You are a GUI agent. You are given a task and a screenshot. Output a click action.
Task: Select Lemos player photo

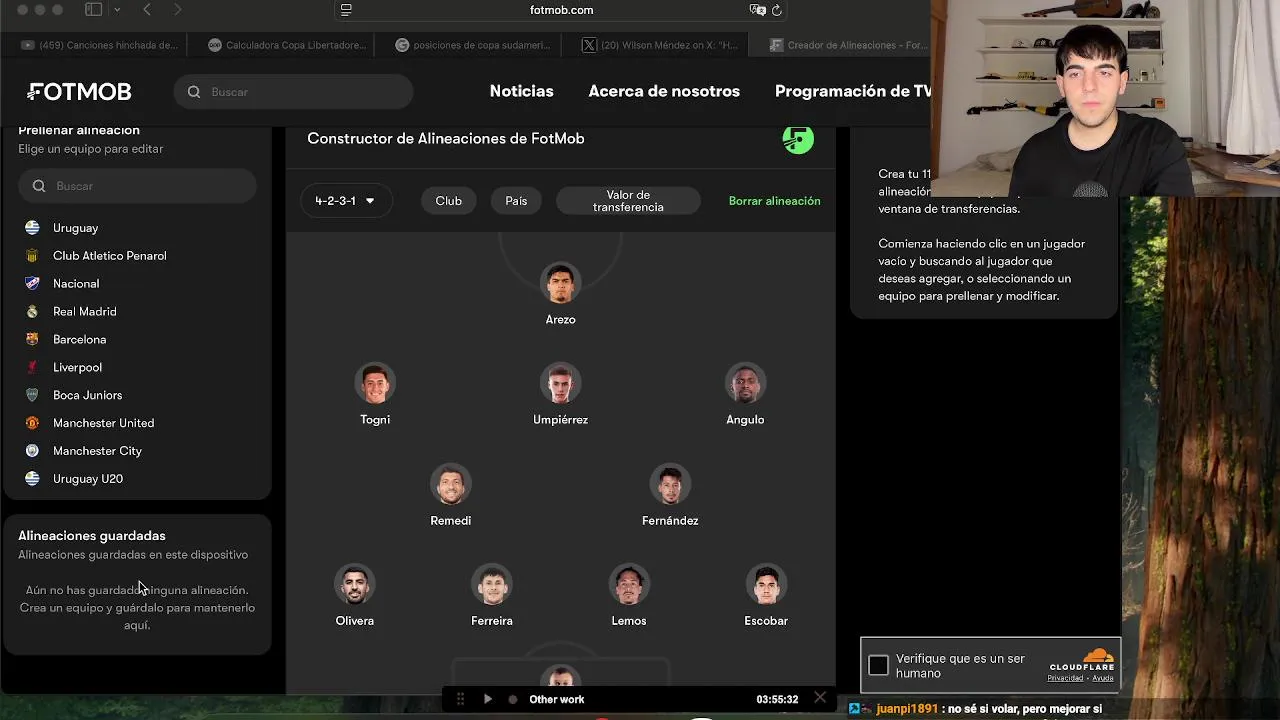(x=629, y=585)
